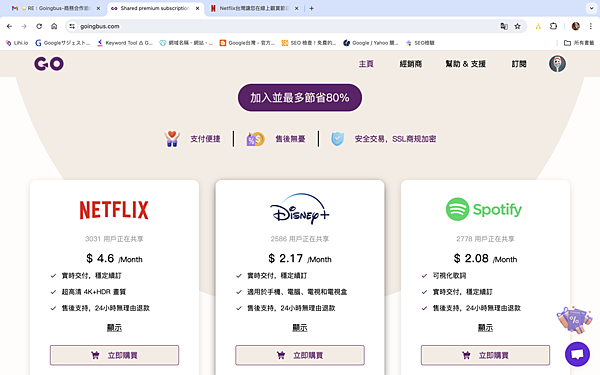
Task: Click the yellow extension icon beside star
Action: click(x=538, y=26)
